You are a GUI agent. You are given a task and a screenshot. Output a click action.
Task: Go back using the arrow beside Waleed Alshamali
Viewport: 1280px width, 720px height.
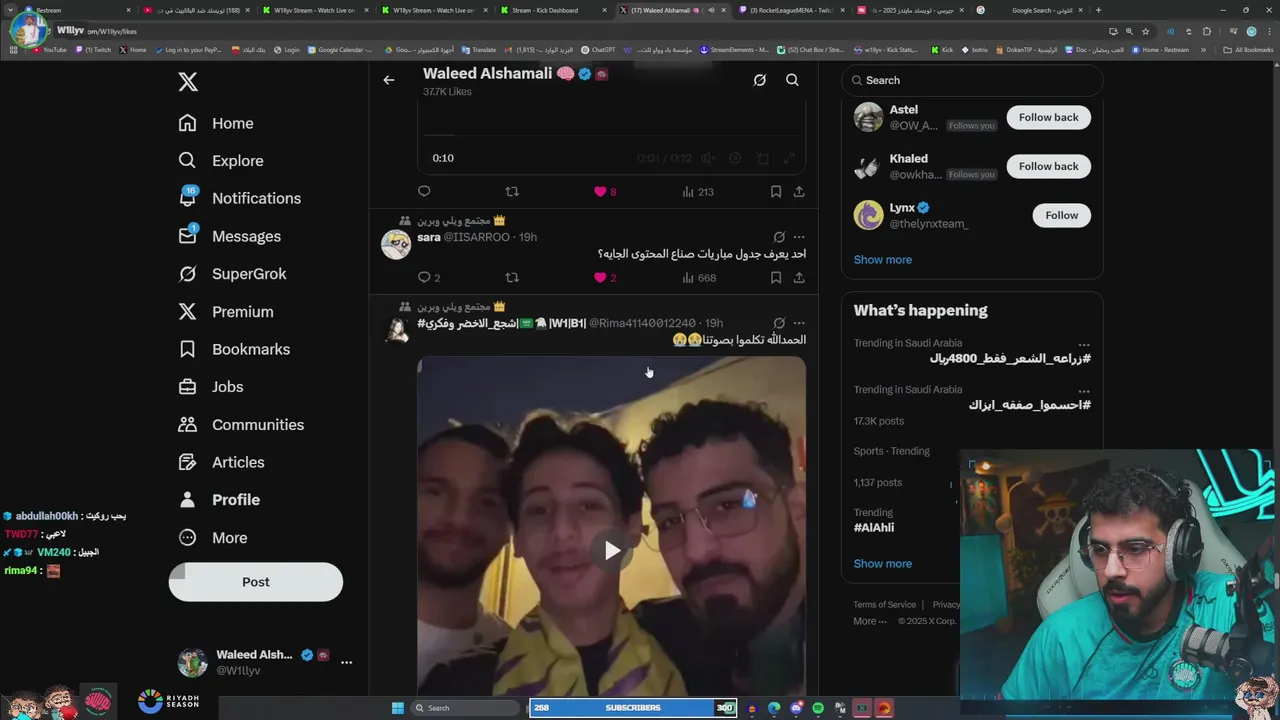click(389, 80)
